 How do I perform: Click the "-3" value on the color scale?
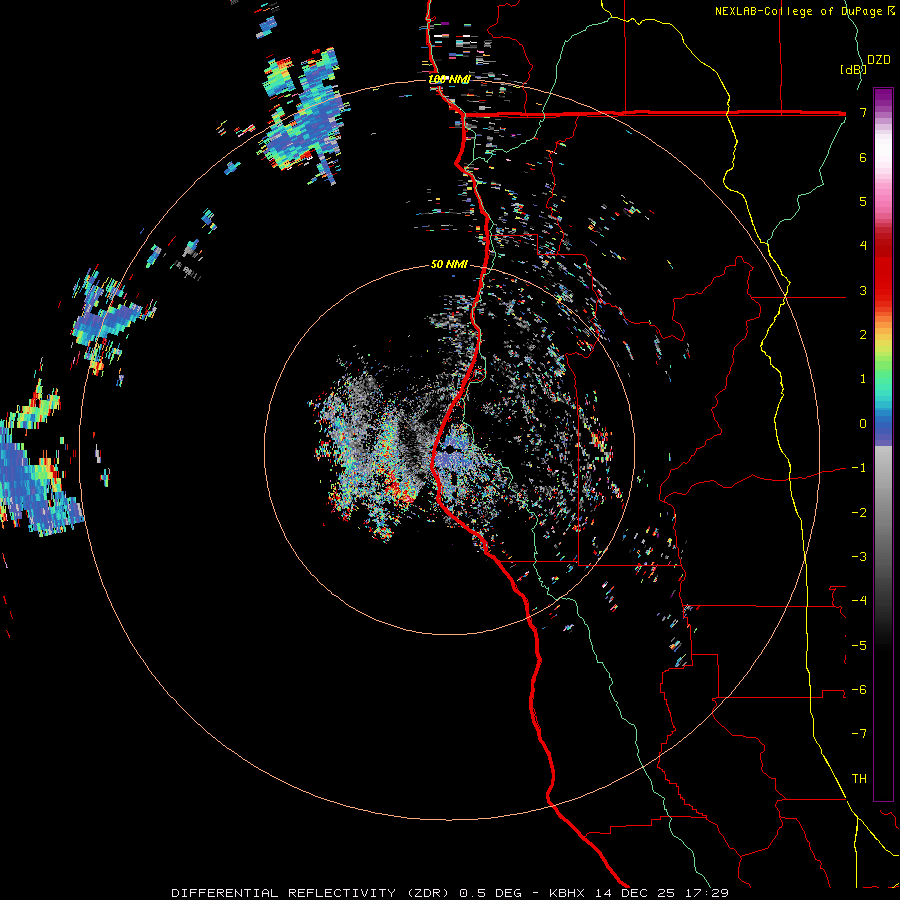(x=859, y=557)
